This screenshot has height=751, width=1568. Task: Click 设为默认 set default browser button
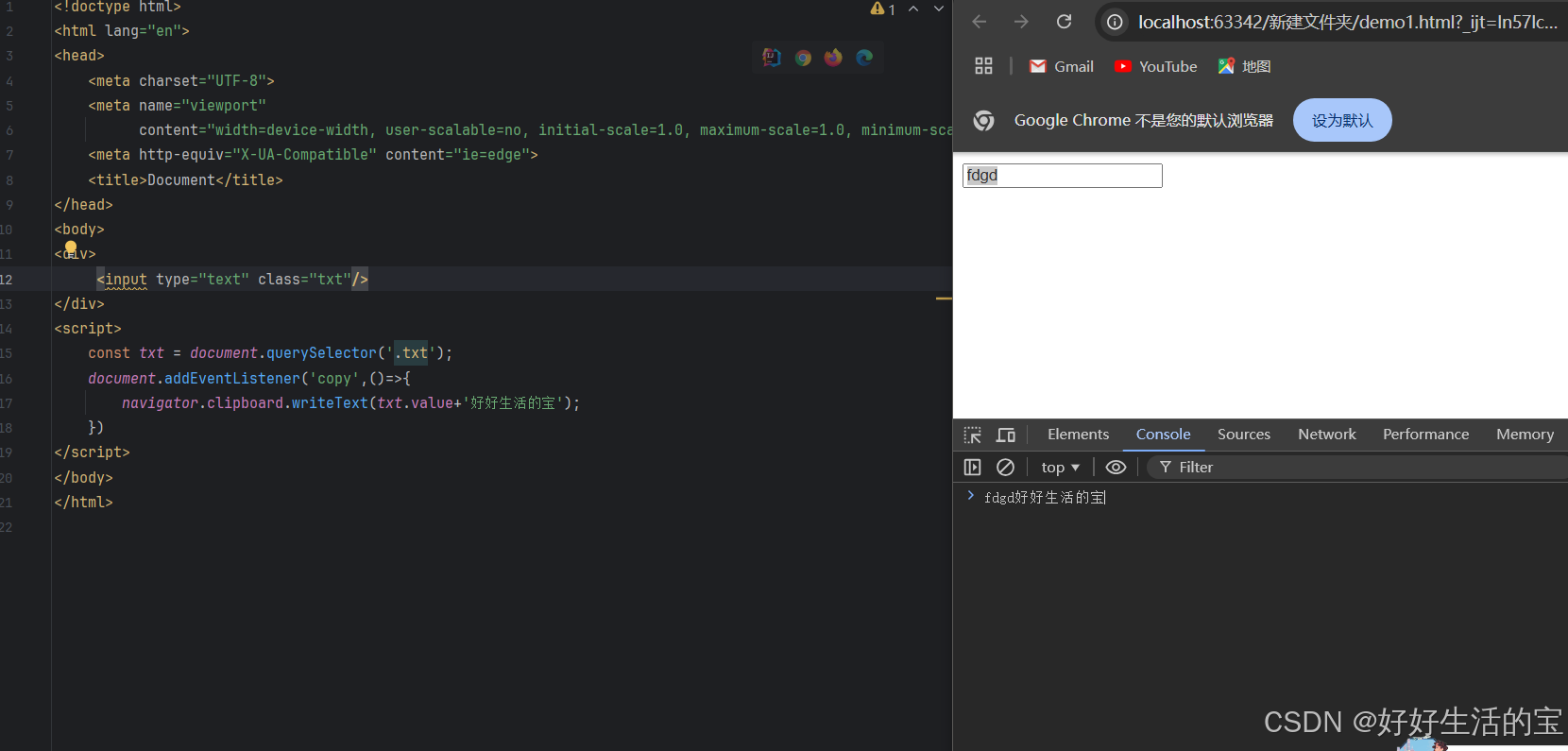[x=1342, y=120]
